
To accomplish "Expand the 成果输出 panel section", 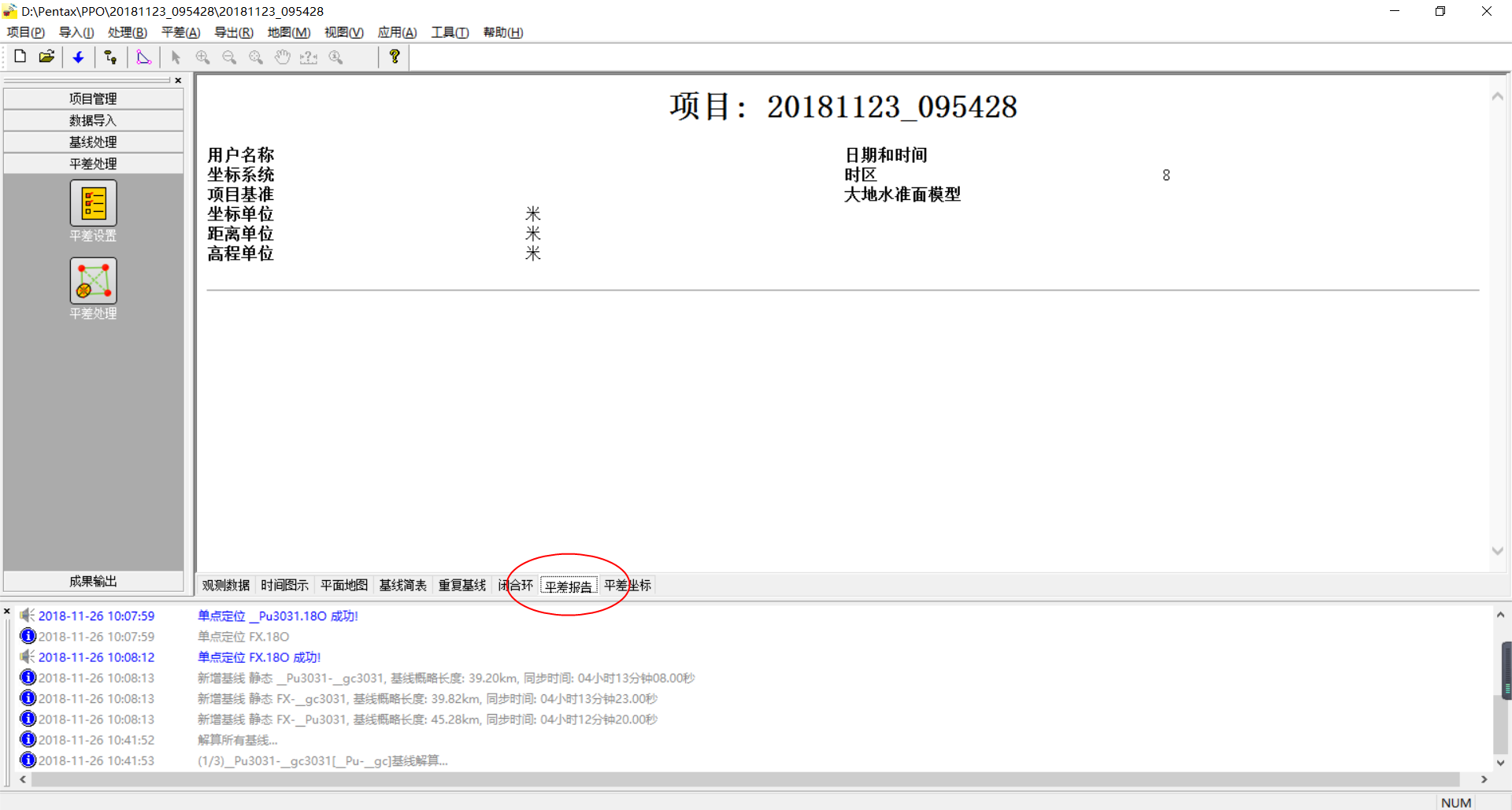I will 93,581.
